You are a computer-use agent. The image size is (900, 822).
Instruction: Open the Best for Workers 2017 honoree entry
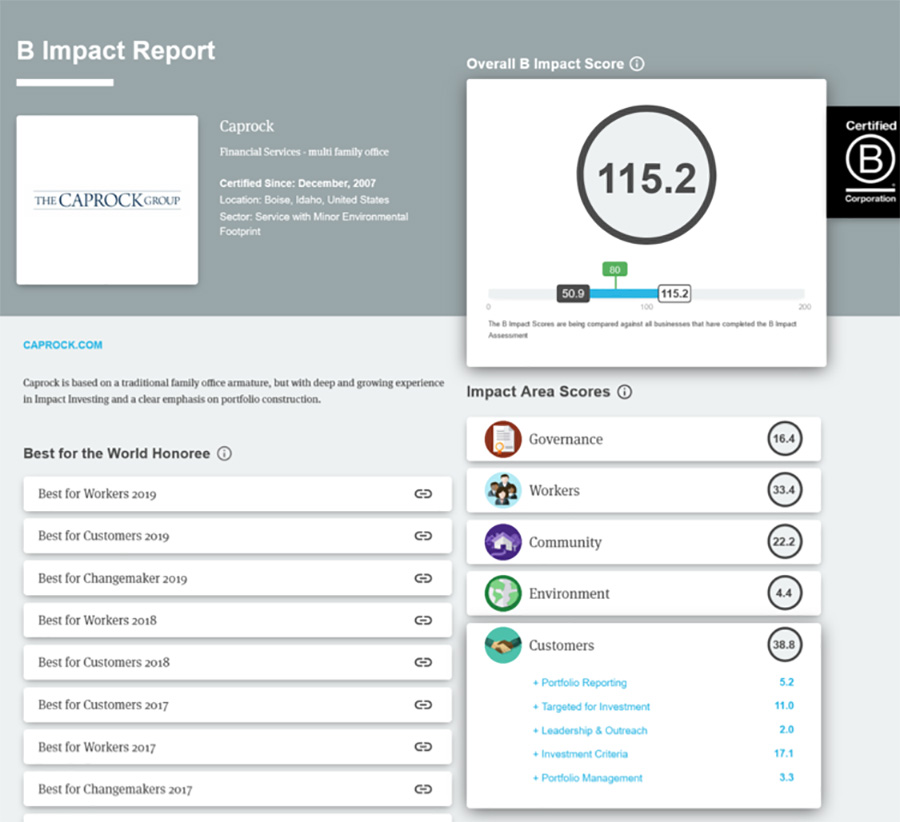click(x=238, y=747)
